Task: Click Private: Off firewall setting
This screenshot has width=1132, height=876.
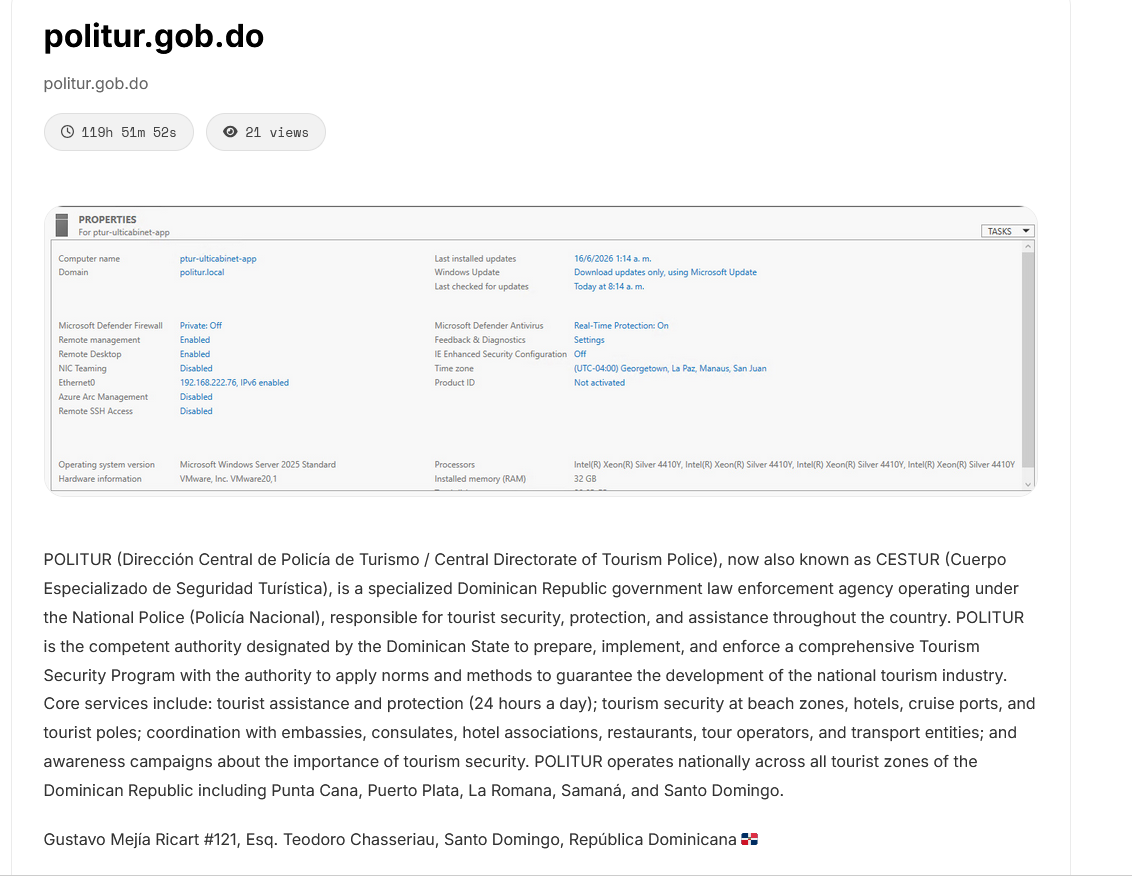Action: [201, 326]
